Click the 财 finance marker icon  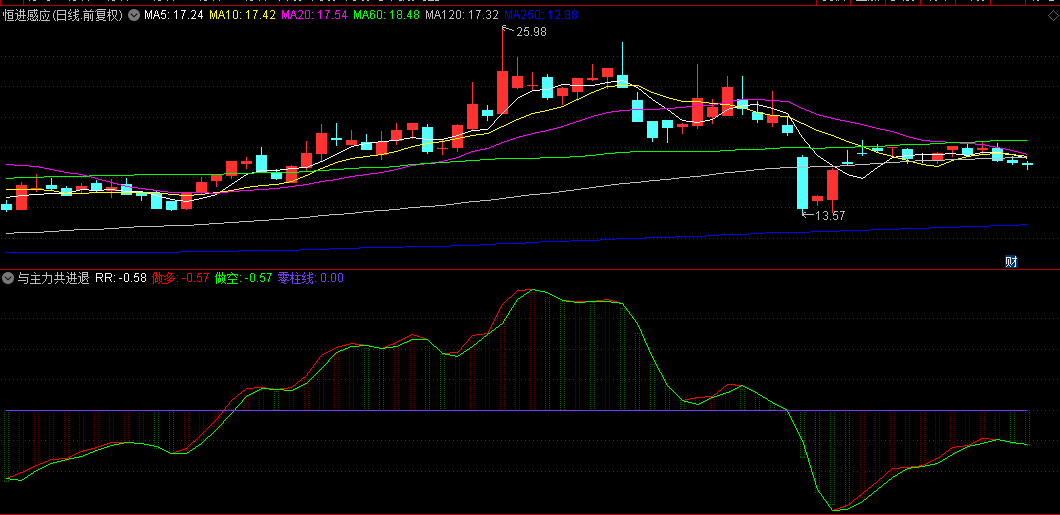pos(1011,262)
